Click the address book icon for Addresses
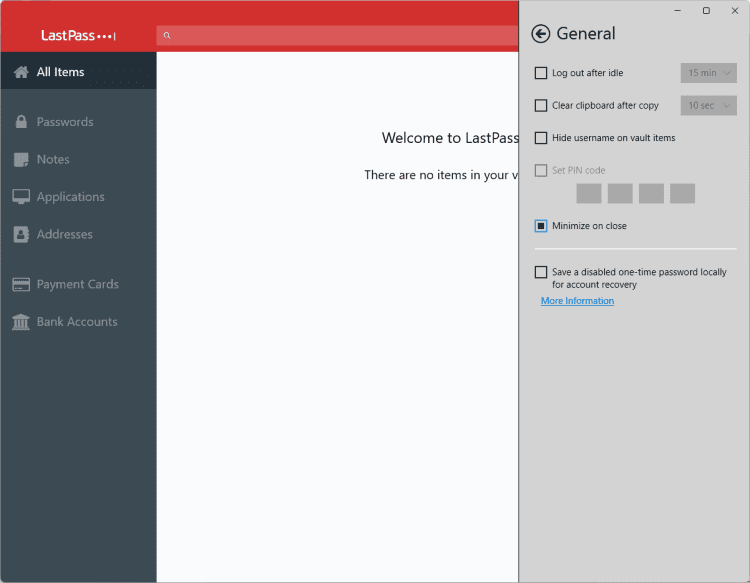Image resolution: width=750 pixels, height=583 pixels. click(21, 234)
